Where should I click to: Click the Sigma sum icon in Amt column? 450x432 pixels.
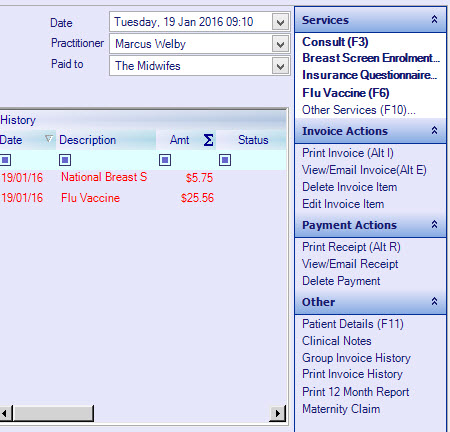coord(208,140)
